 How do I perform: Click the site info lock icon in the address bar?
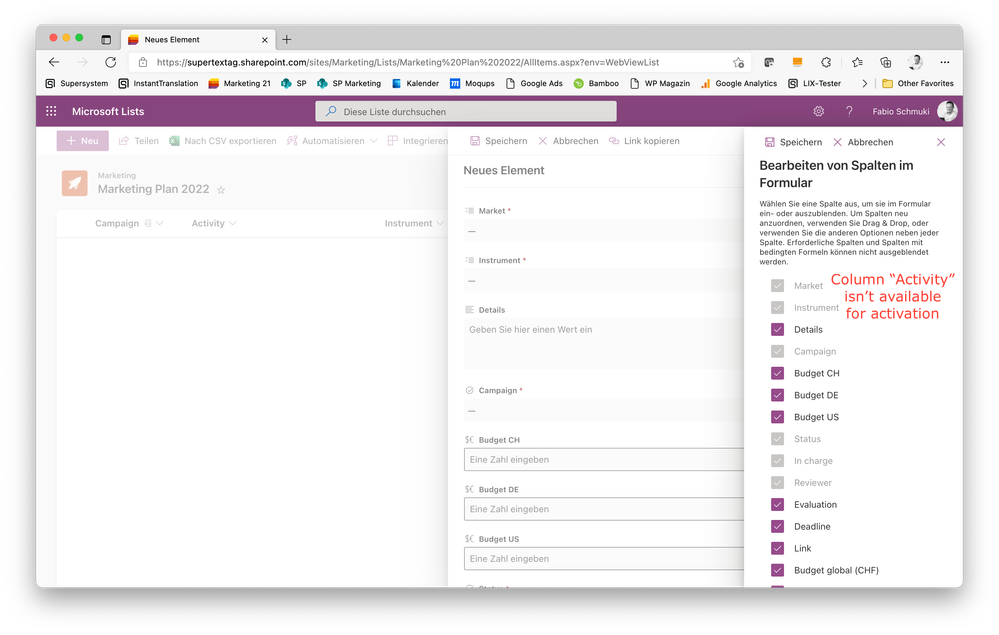[x=143, y=62]
